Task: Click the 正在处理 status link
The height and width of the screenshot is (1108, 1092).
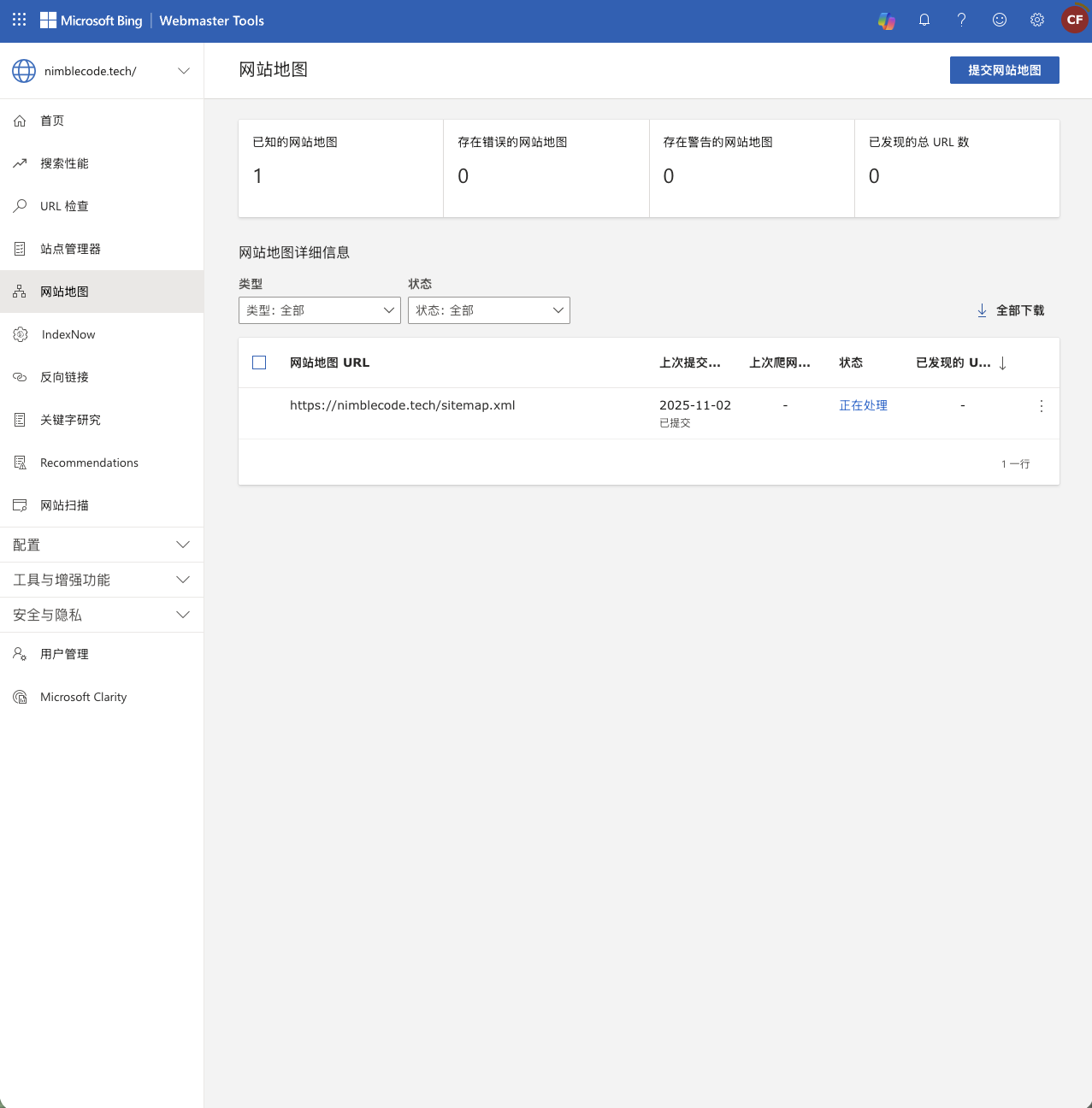Action: coord(863,405)
